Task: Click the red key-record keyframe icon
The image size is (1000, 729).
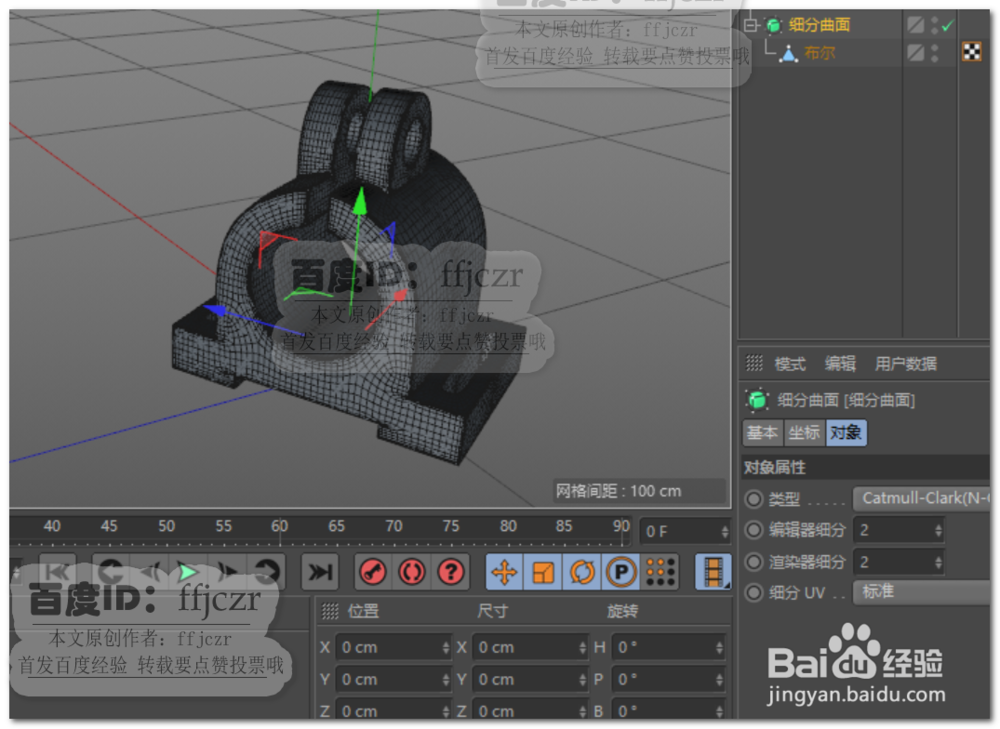Action: tap(373, 572)
